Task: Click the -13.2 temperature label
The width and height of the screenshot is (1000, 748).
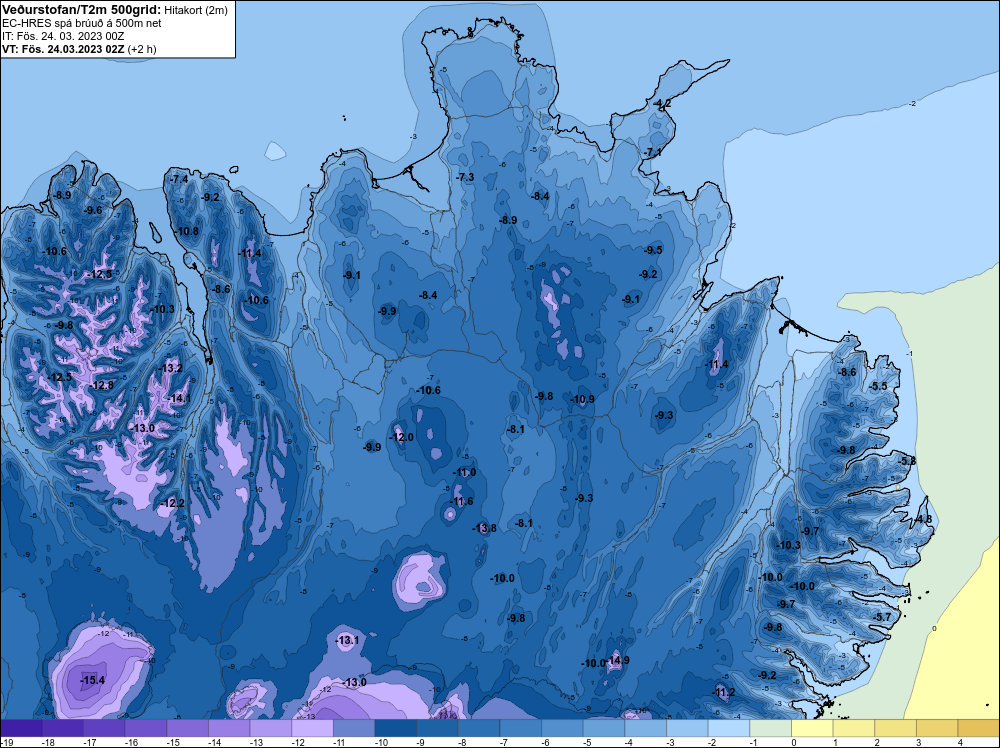Action: pyautogui.click(x=170, y=369)
